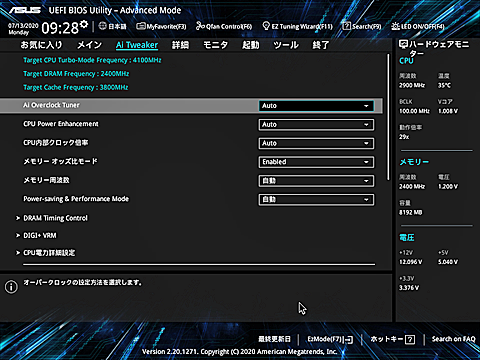
Task: Open メモリー周波数 dropdown
Action: pos(316,181)
